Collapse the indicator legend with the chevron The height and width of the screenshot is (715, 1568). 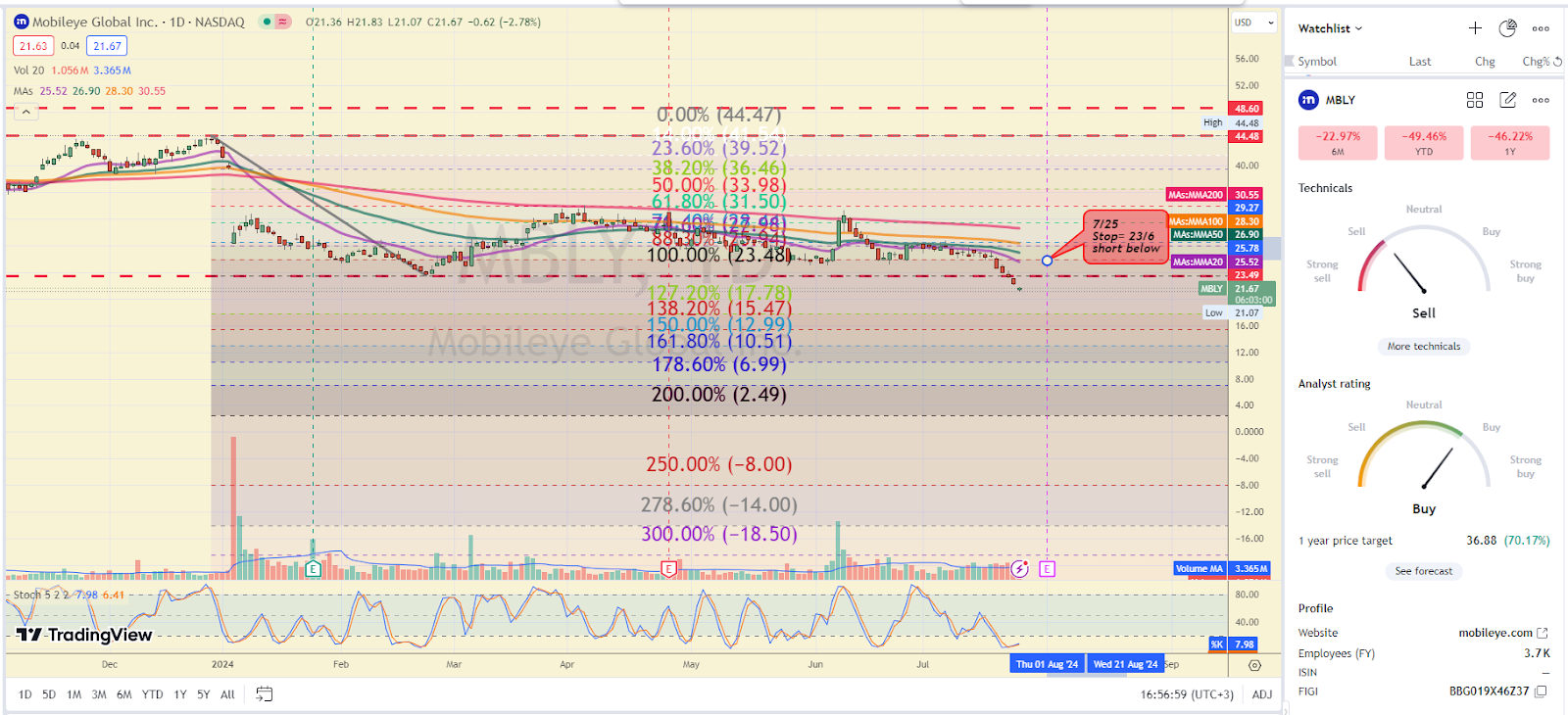pyautogui.click(x=26, y=112)
